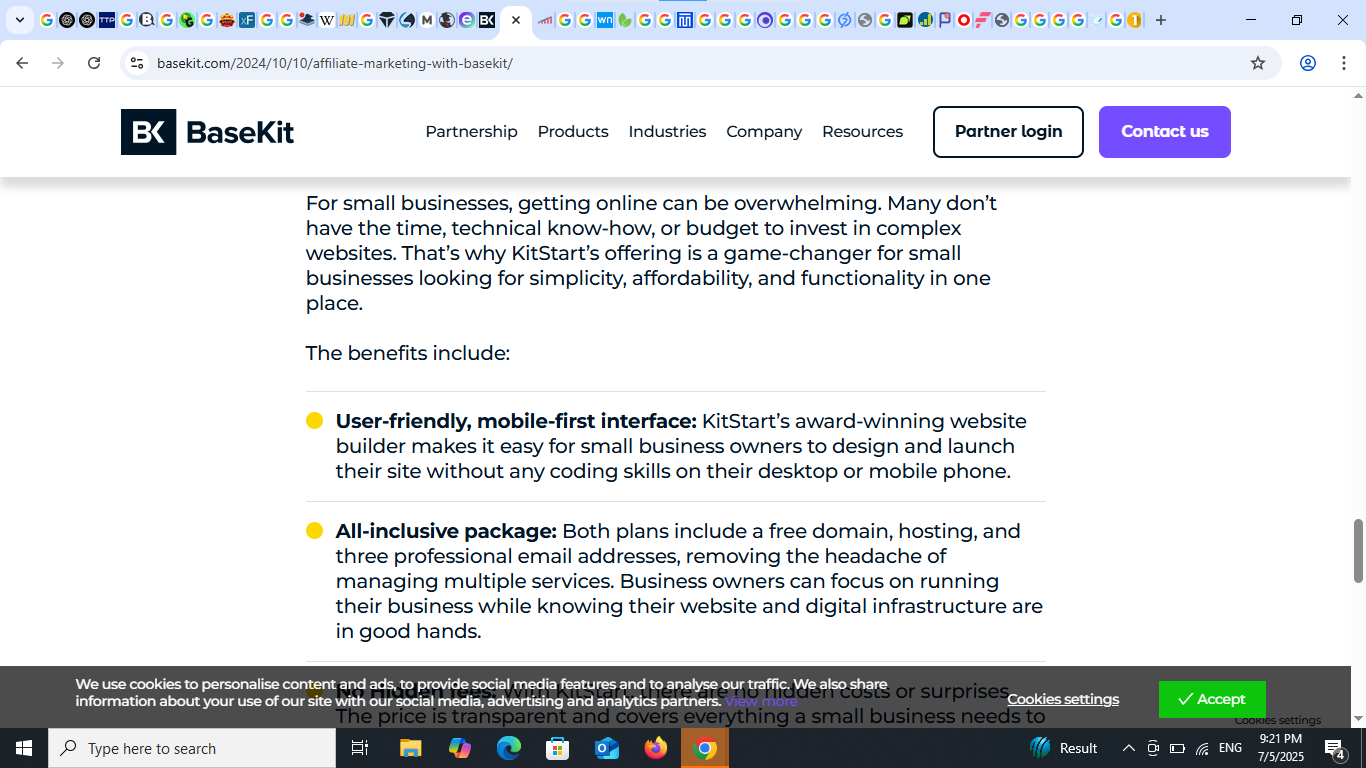This screenshot has height=768, width=1366.
Task: Accept cookies with the green button
Action: point(1212,699)
